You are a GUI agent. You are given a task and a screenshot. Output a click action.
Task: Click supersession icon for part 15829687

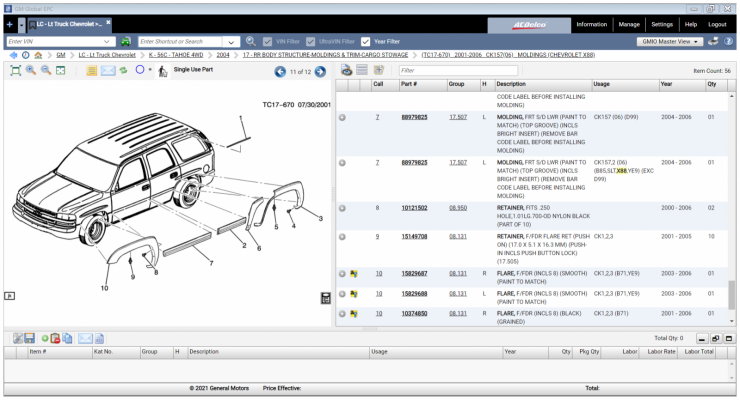pyautogui.click(x=354, y=274)
